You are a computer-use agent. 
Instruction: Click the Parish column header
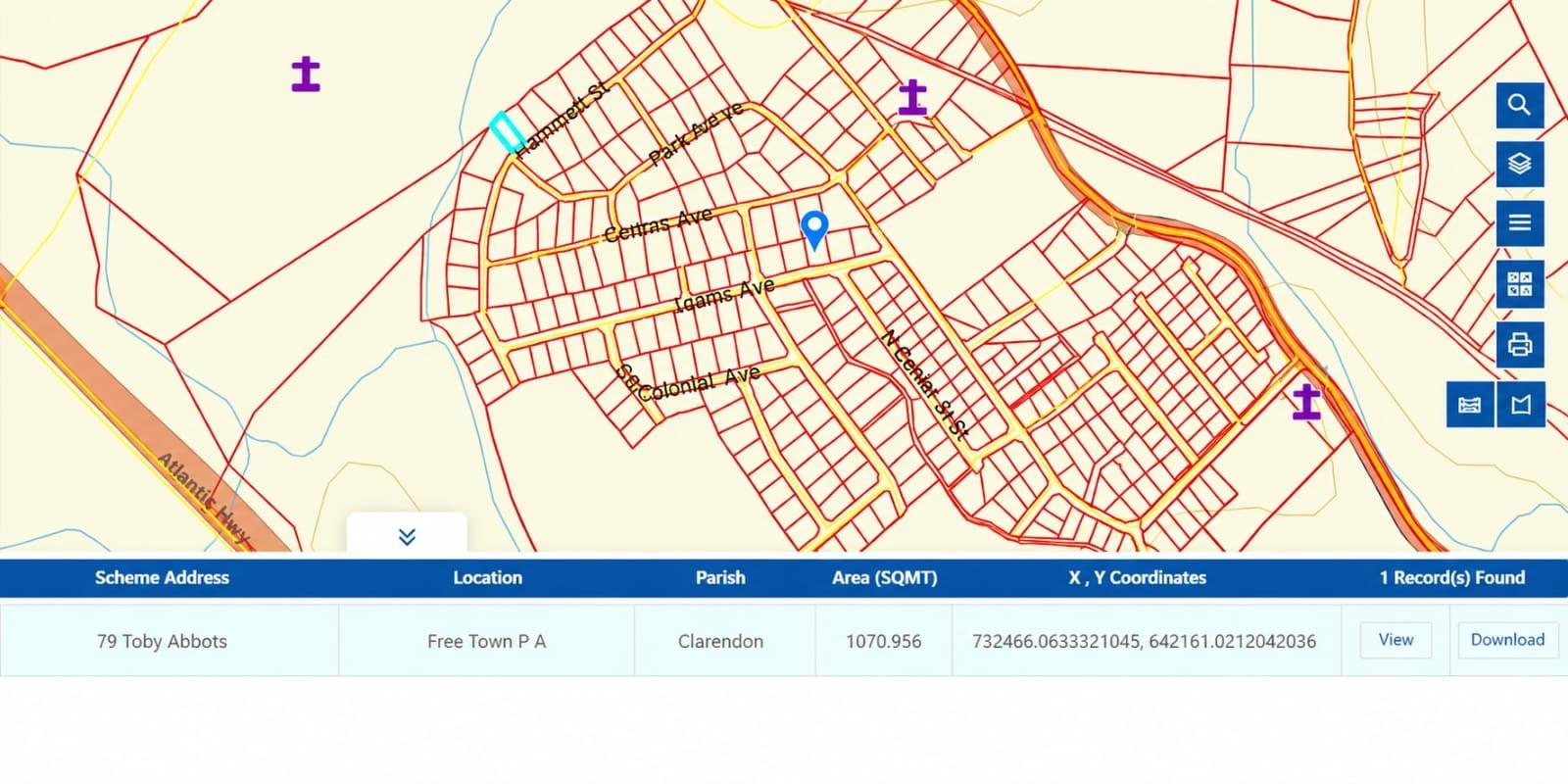click(720, 577)
